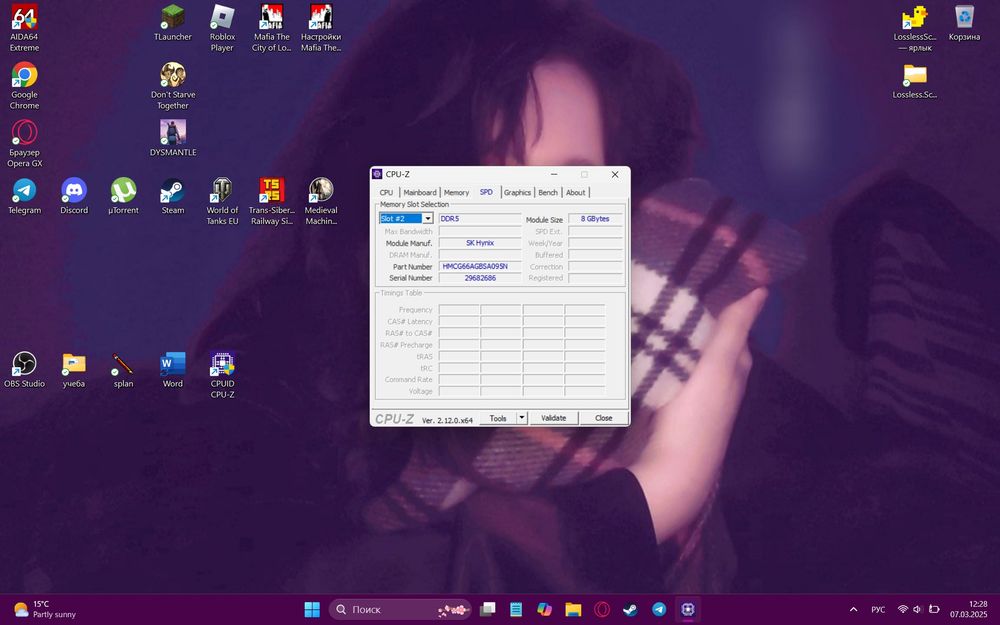This screenshot has height=625, width=1000.
Task: Select the LosslessSc... folder icon
Action: click(x=915, y=80)
